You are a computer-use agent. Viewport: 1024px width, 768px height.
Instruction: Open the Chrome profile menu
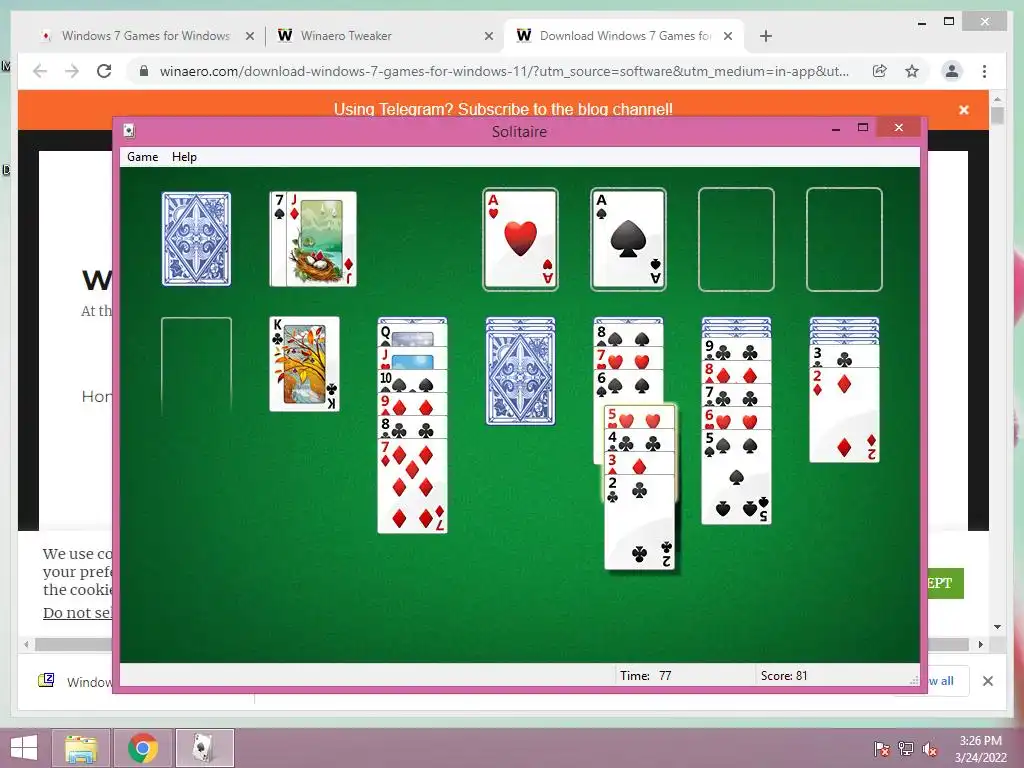(952, 71)
